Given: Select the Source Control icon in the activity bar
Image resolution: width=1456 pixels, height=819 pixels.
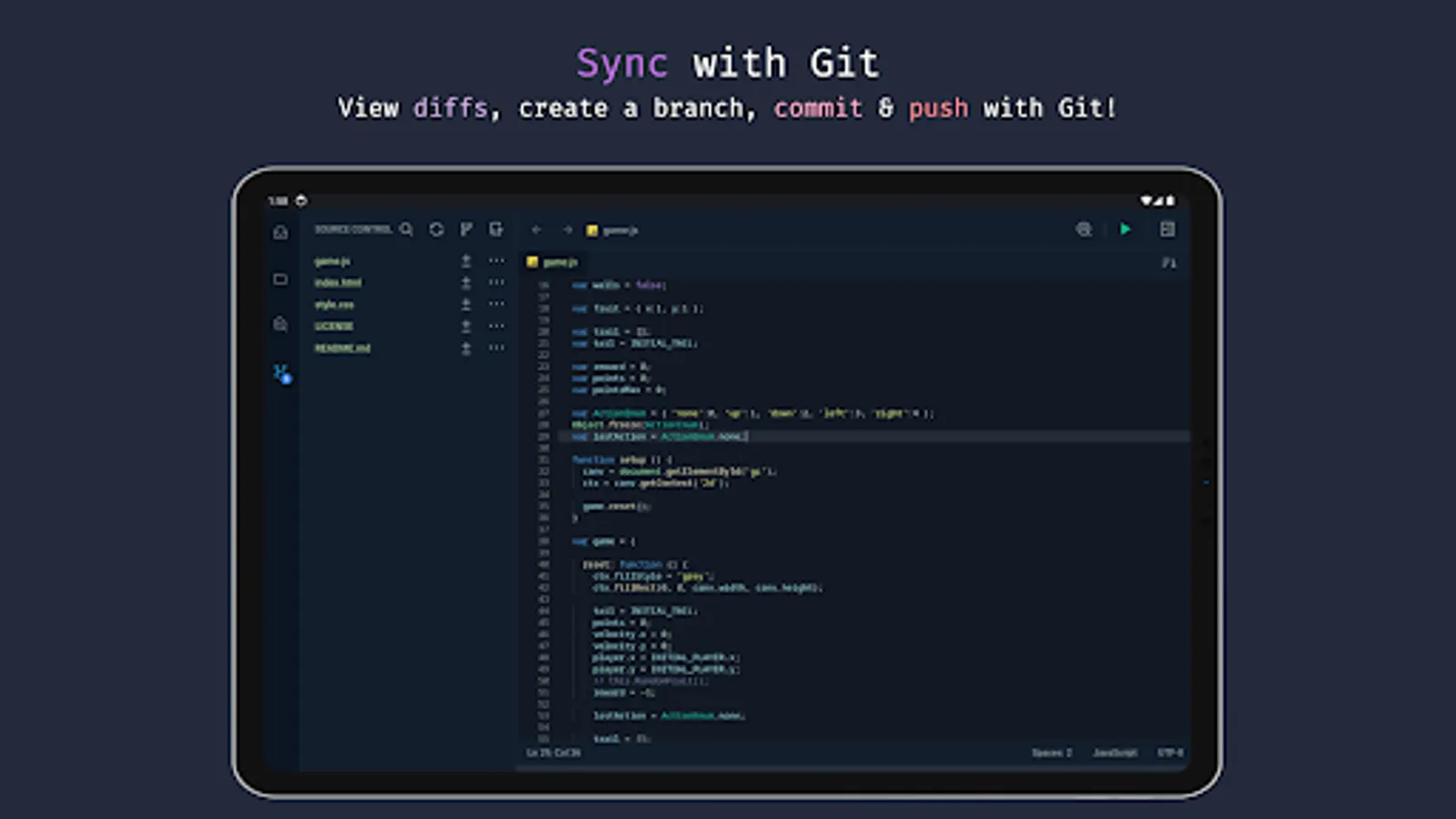Looking at the screenshot, I should click(x=280, y=371).
